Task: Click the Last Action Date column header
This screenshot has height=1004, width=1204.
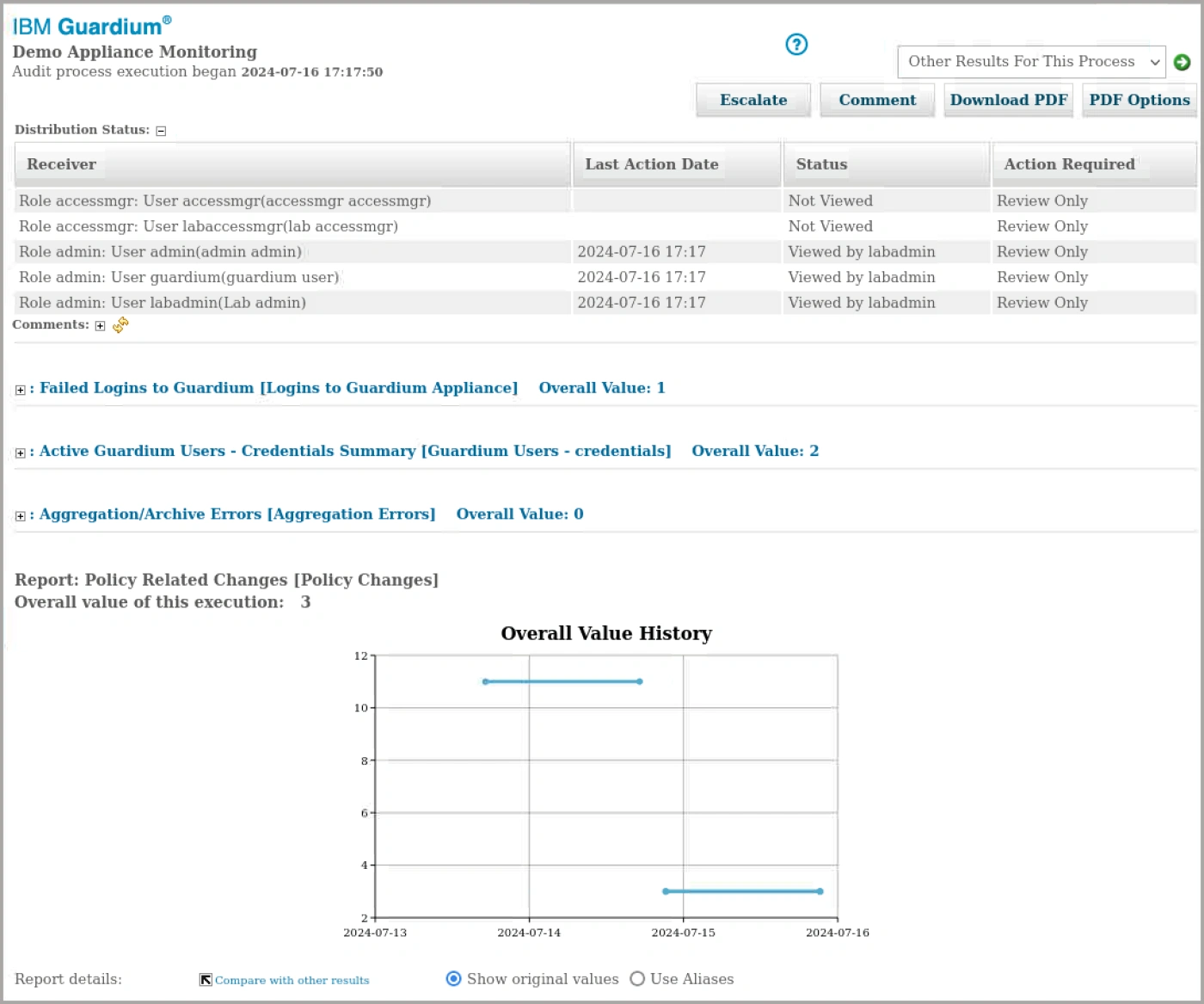Action: click(677, 164)
